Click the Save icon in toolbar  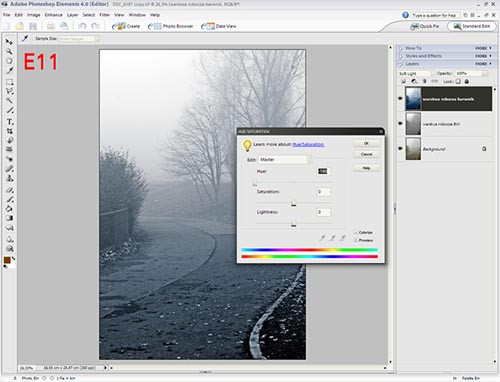33,26
